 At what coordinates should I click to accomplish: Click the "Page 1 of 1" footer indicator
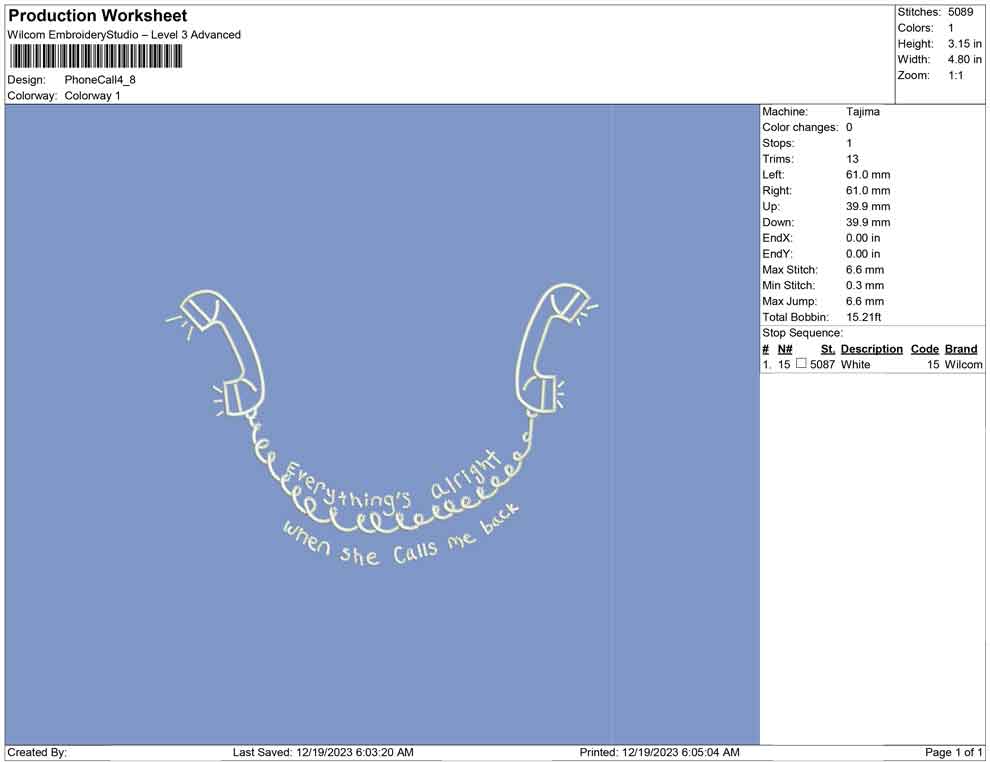(x=953, y=752)
